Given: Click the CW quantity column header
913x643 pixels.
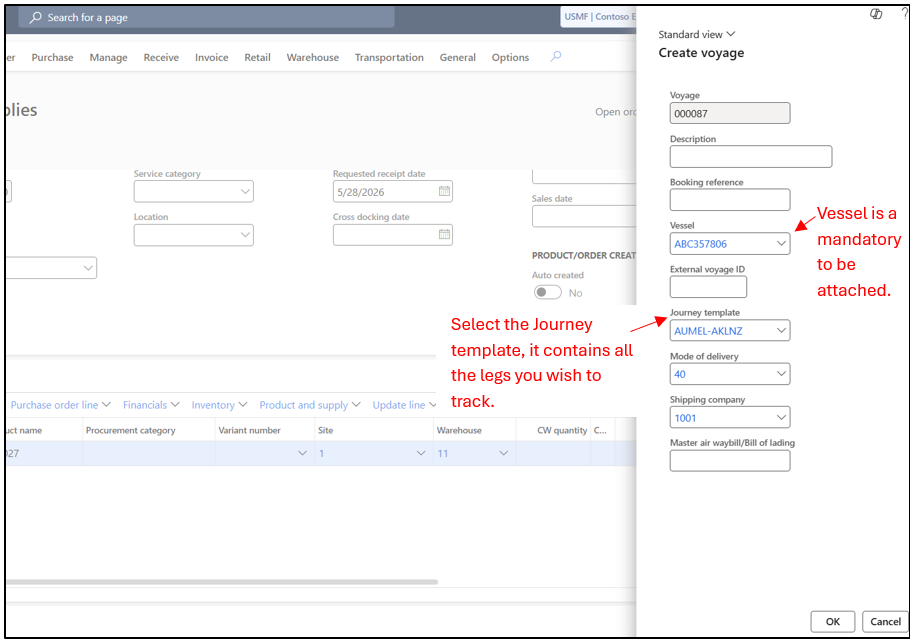Looking at the screenshot, I should point(561,430).
